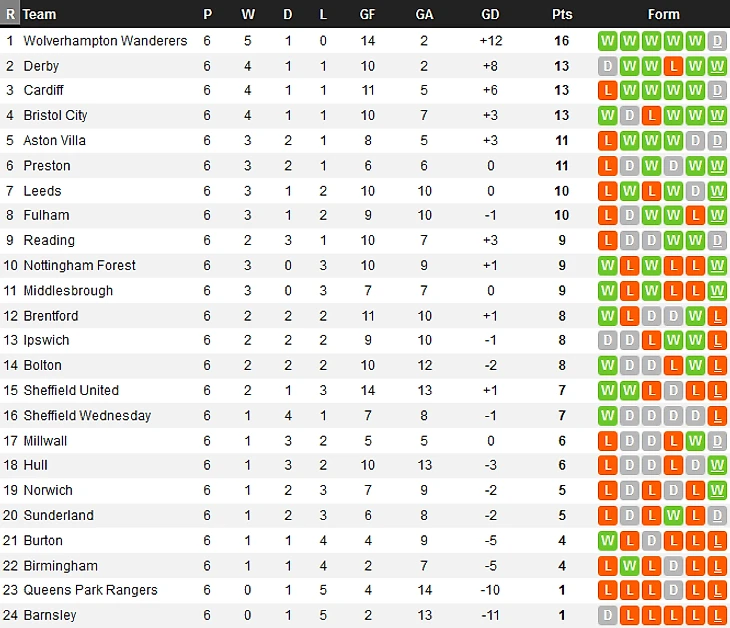
Task: Sort by GF column header
Action: pyautogui.click(x=367, y=14)
